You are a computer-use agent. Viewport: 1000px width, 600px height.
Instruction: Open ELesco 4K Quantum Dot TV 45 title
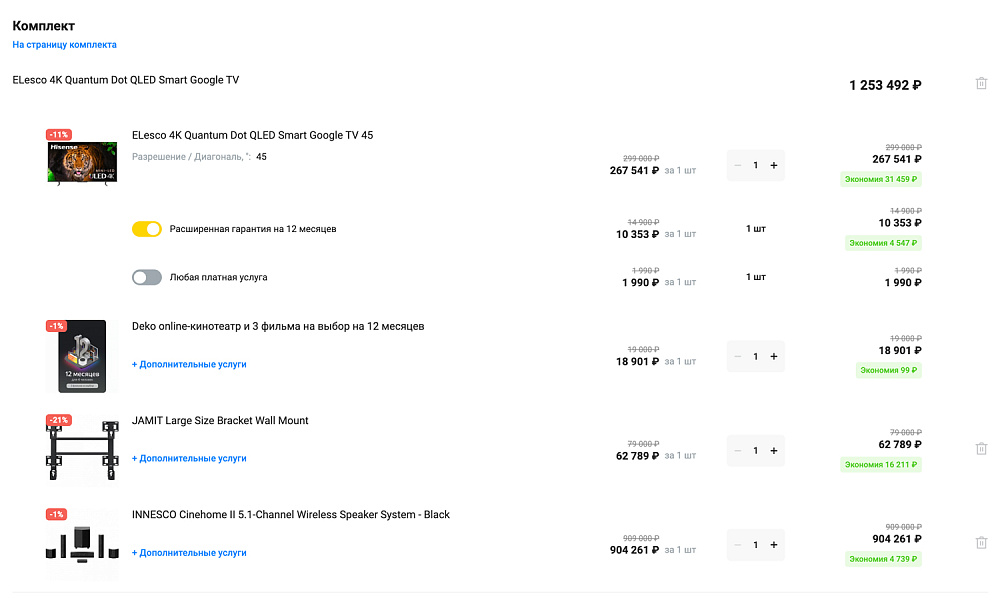point(252,135)
